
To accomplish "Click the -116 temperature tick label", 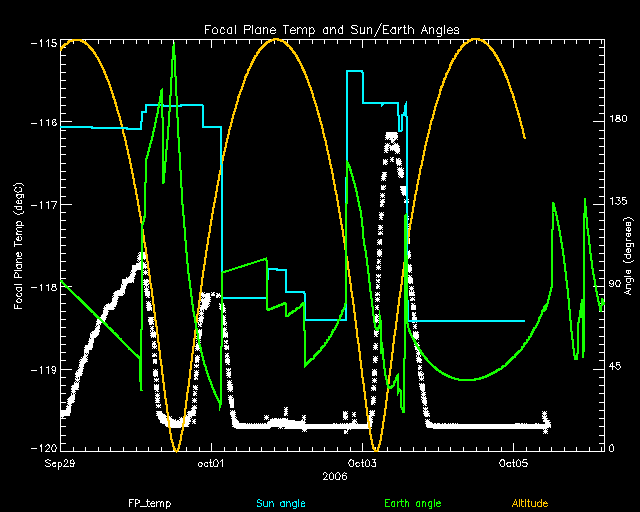I will [x=43, y=124].
